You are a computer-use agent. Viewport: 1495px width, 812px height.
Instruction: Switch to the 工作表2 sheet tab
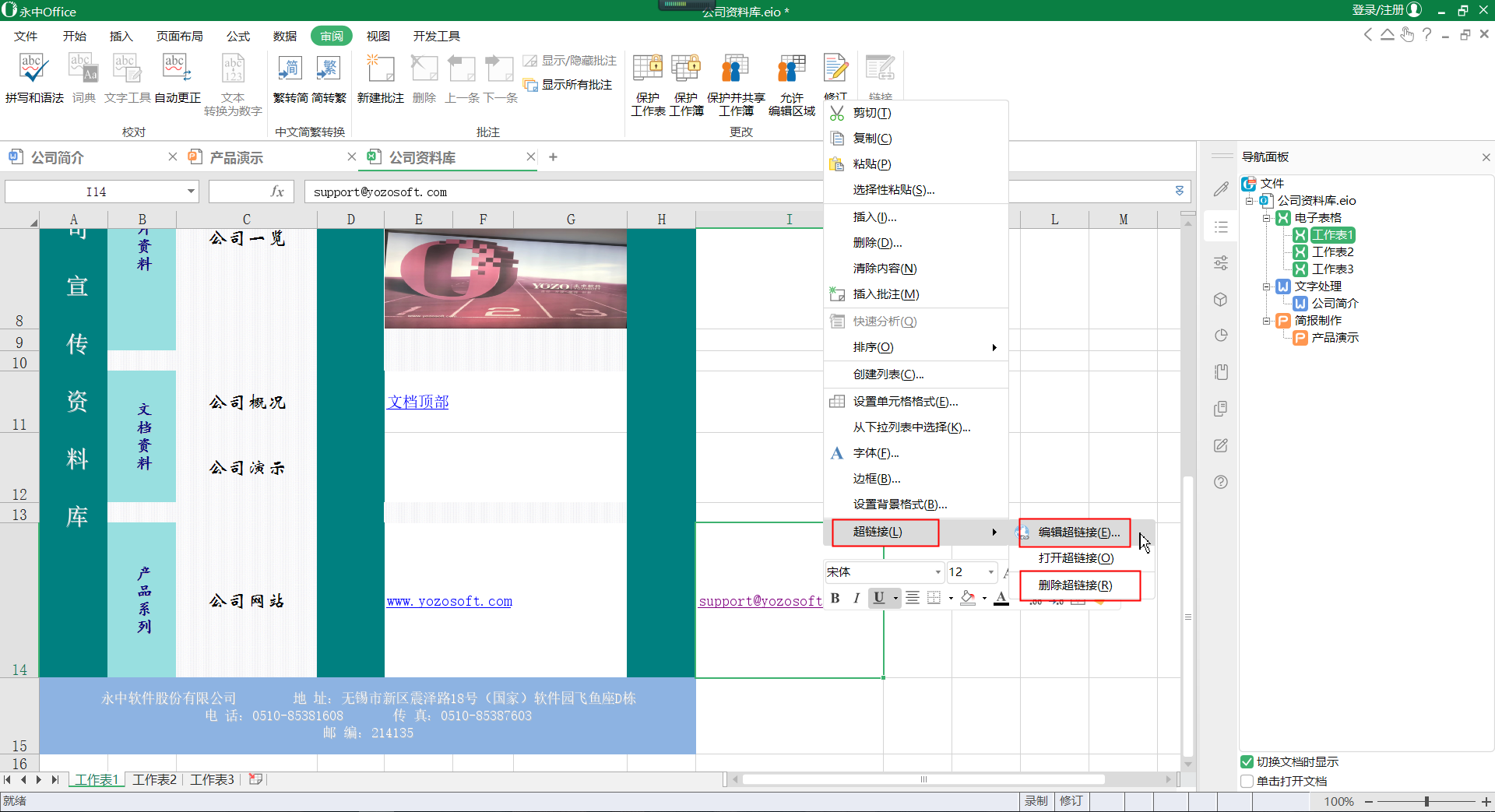coord(154,779)
